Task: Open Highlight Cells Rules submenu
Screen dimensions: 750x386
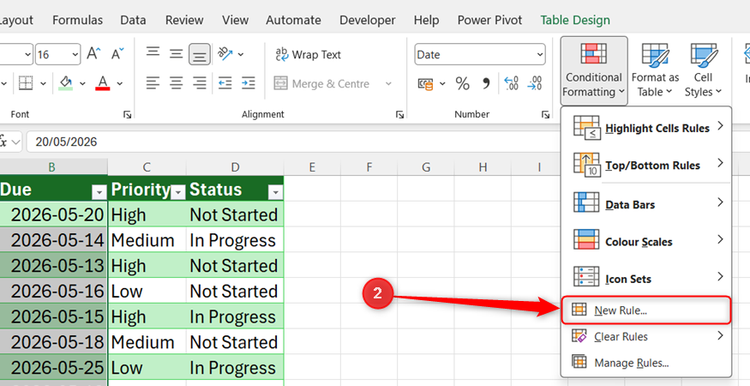Action: coord(646,128)
